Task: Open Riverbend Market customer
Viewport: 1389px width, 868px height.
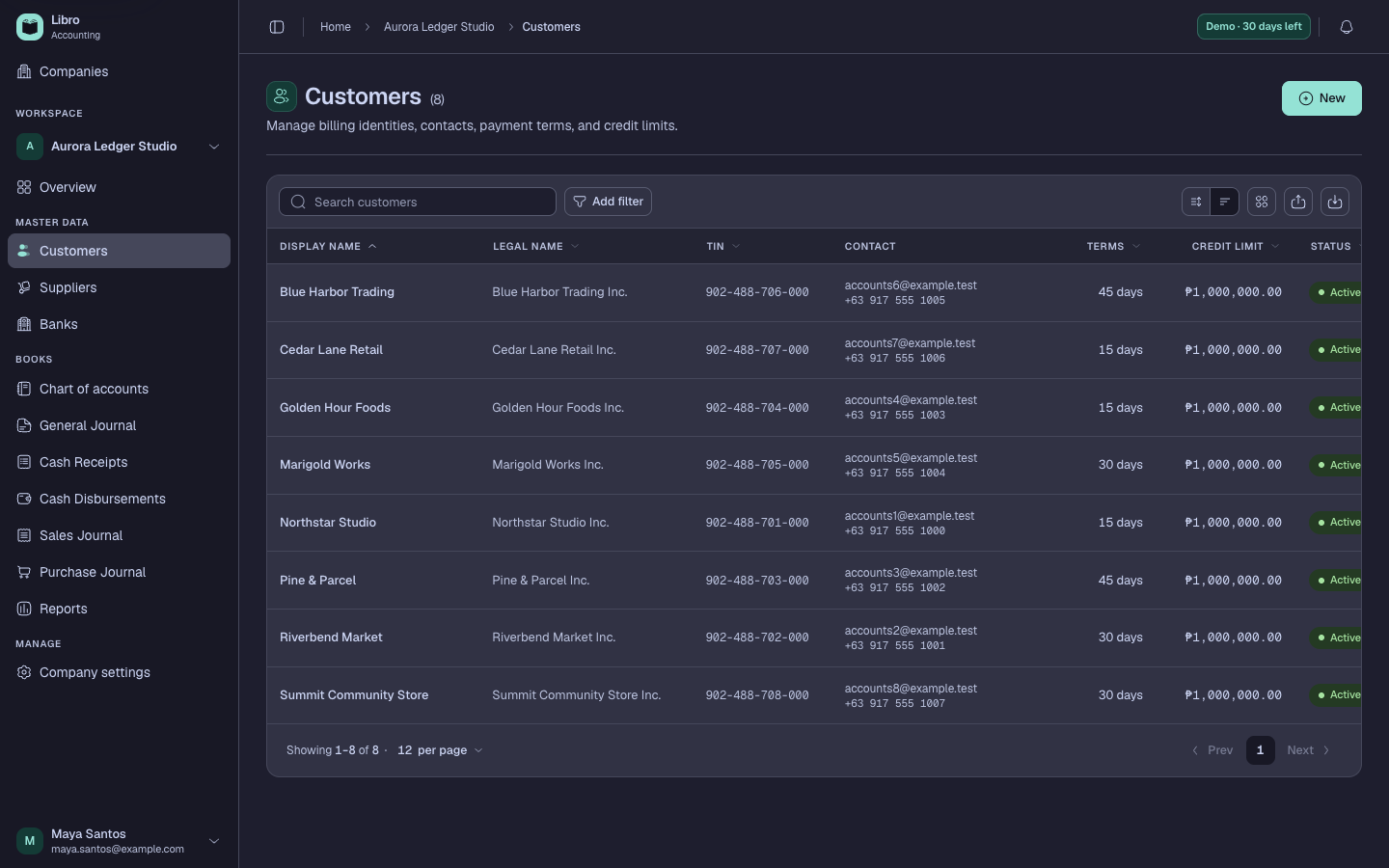Action: click(x=331, y=637)
